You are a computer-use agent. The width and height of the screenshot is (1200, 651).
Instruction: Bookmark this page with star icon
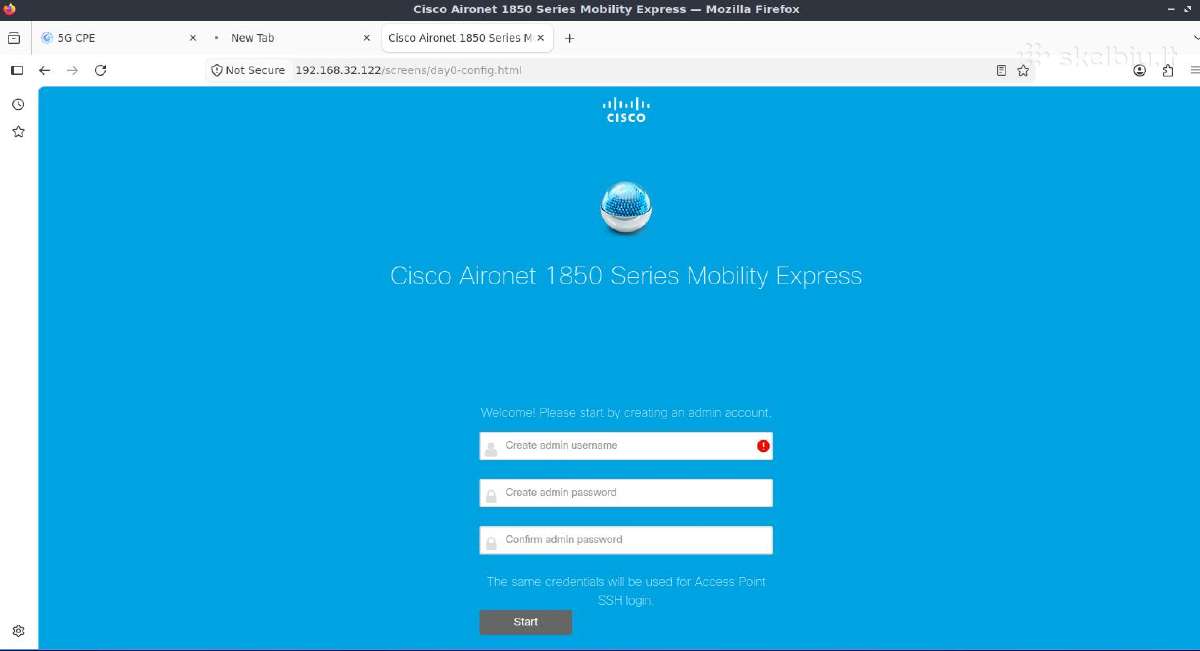coord(1023,71)
